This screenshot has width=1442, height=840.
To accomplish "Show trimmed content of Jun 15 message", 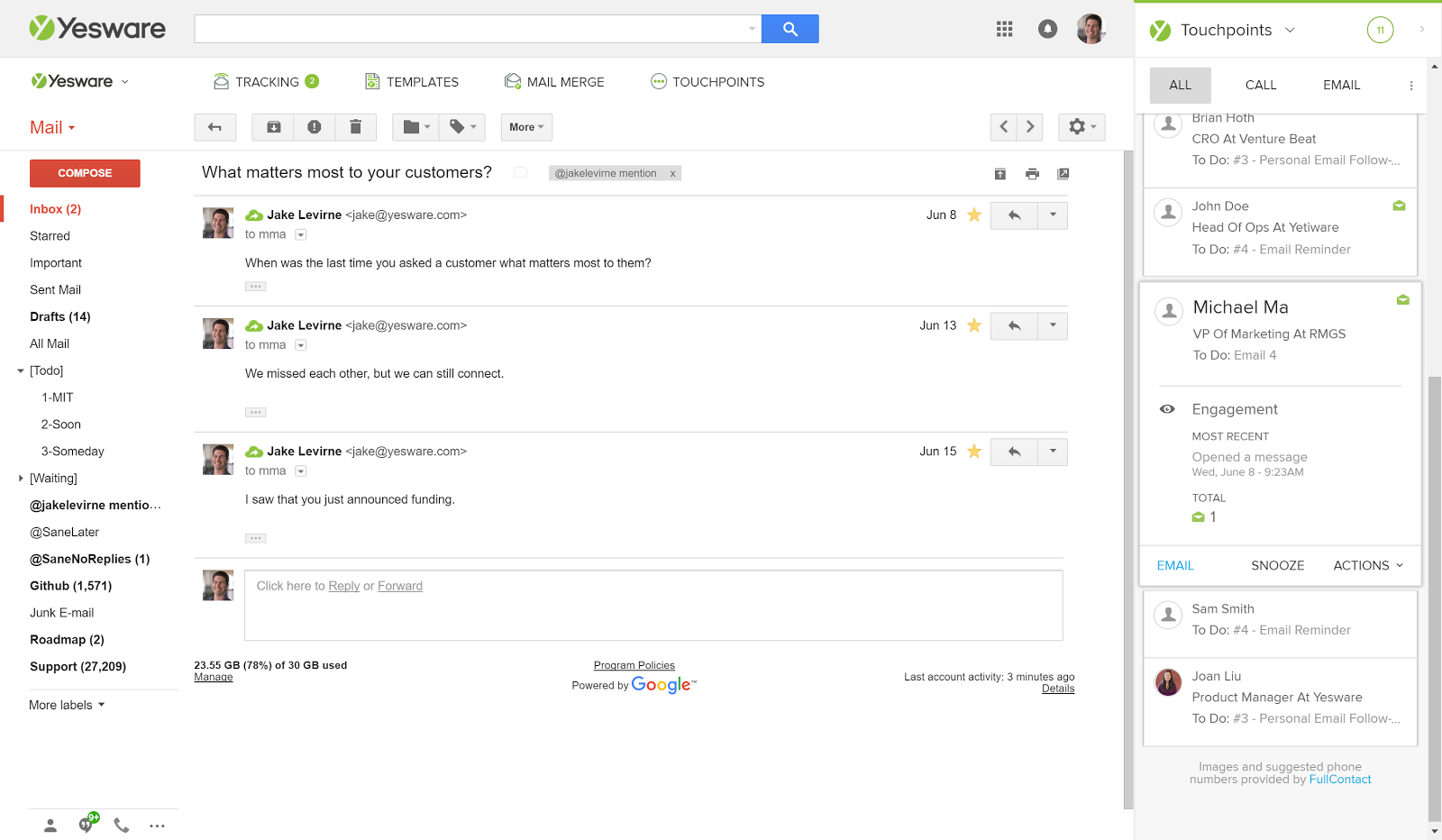I will click(256, 539).
